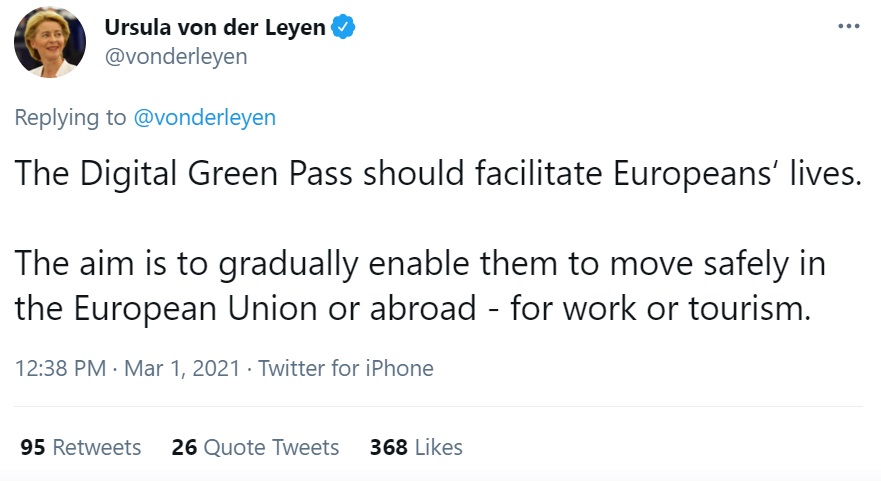Click the sentence about the Digital Green Pass
881x481 pixels.
(437, 175)
